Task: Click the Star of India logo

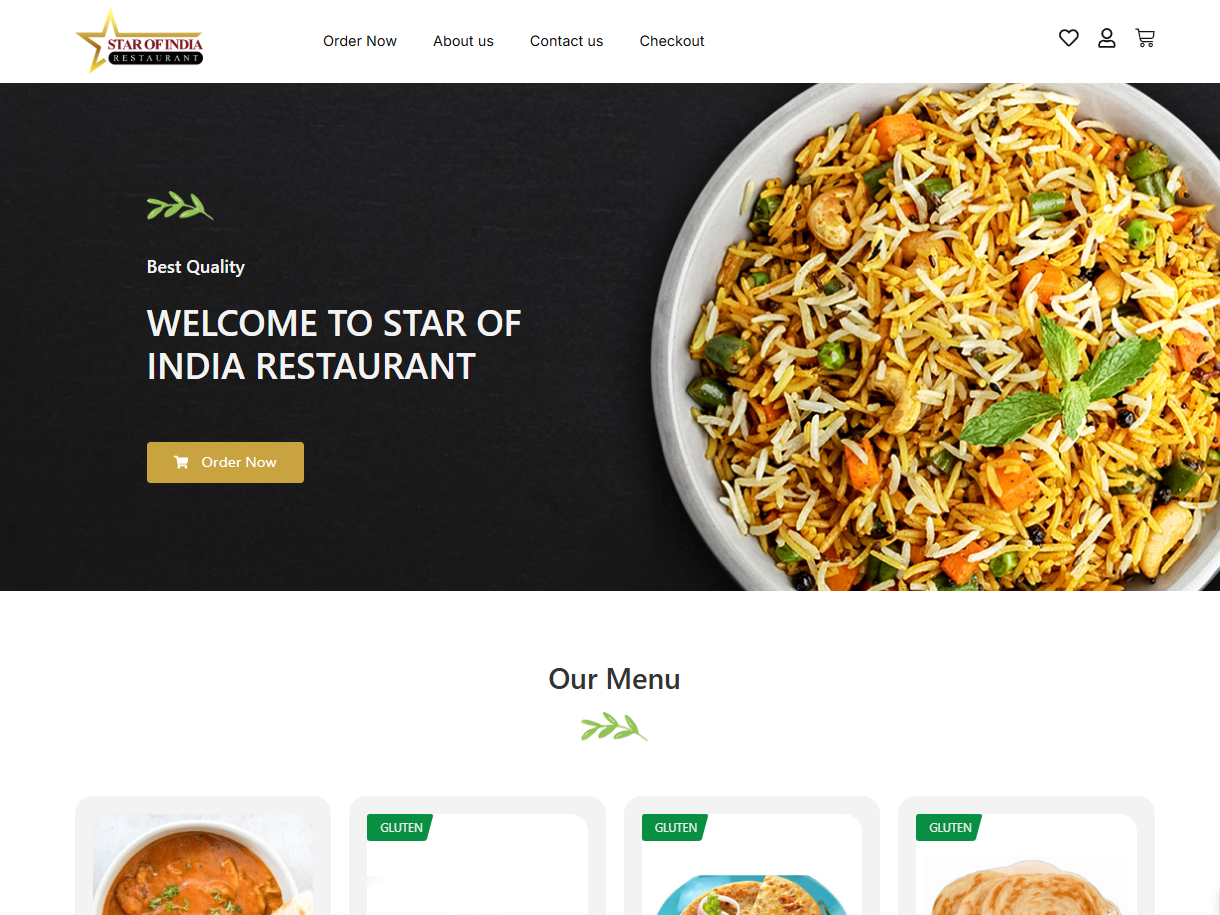Action: pos(139,41)
